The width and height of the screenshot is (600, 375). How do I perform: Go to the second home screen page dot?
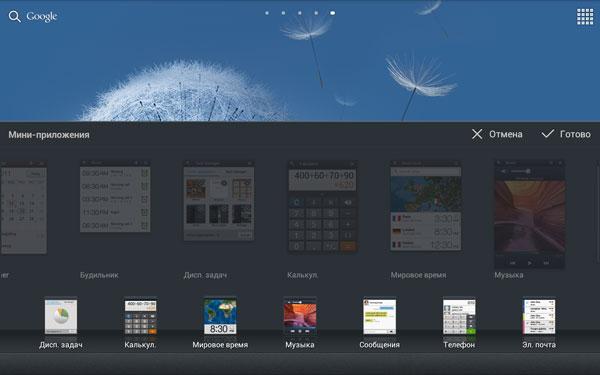point(283,13)
